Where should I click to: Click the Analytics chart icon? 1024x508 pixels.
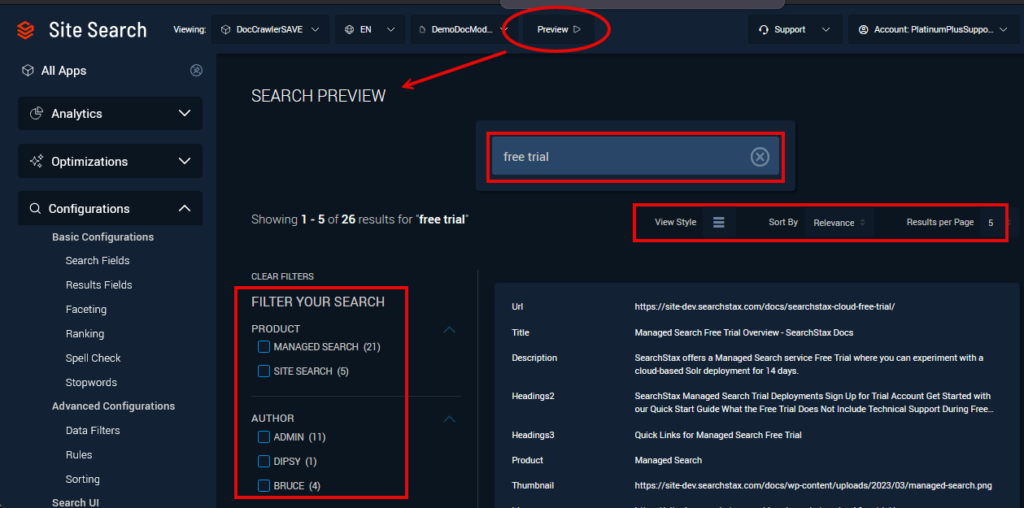pos(36,114)
